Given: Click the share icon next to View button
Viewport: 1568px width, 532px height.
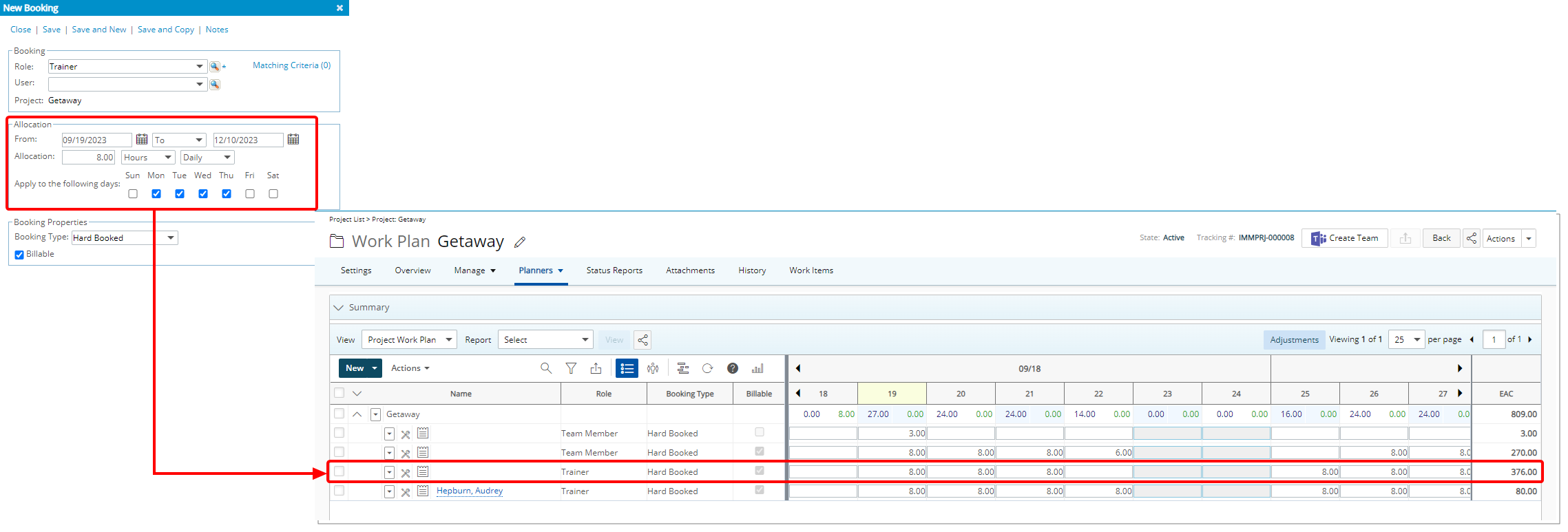Looking at the screenshot, I should coord(642,340).
